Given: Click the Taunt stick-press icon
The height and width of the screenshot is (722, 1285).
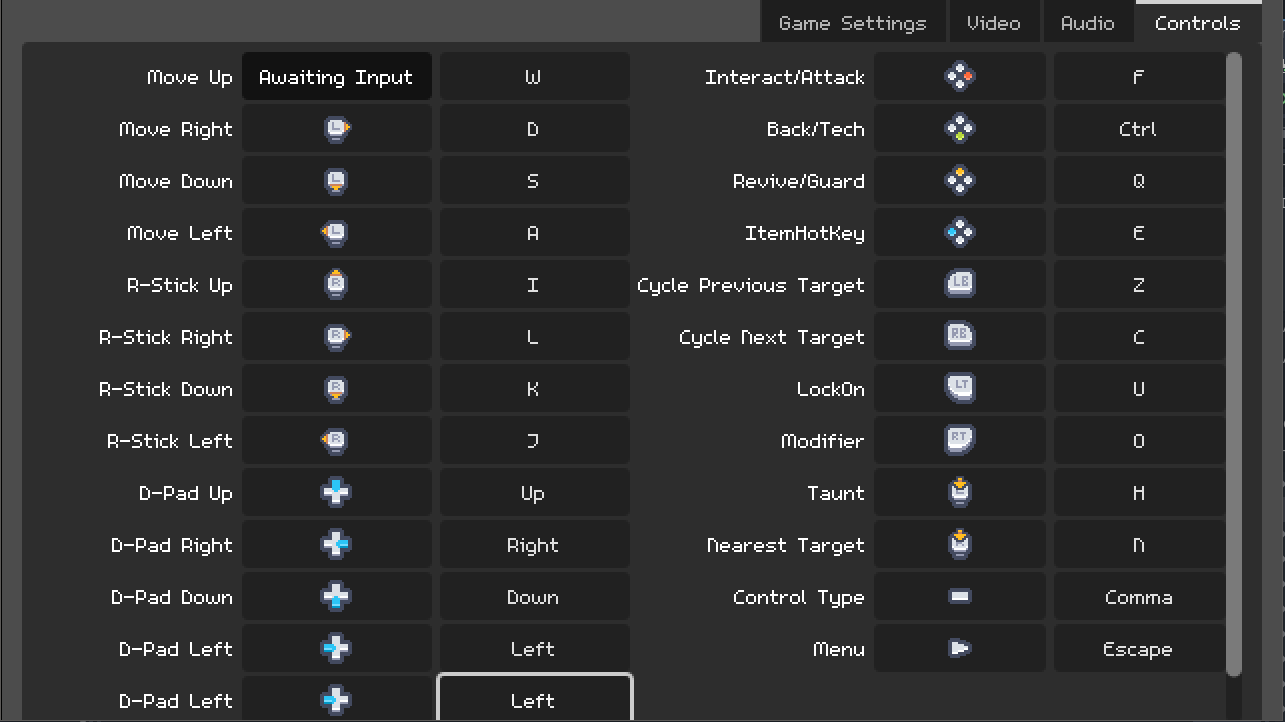Looking at the screenshot, I should [959, 493].
